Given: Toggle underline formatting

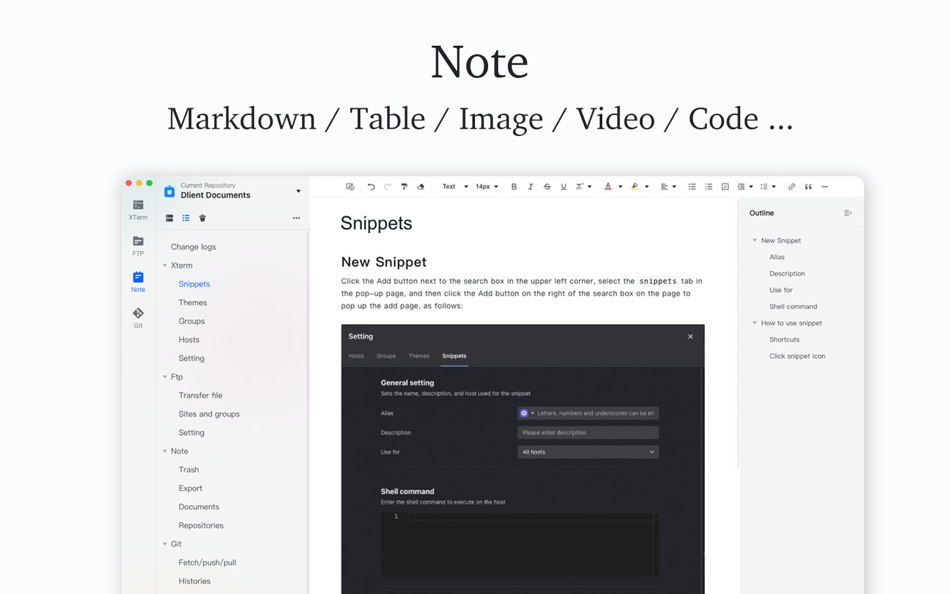Looking at the screenshot, I should tap(563, 187).
